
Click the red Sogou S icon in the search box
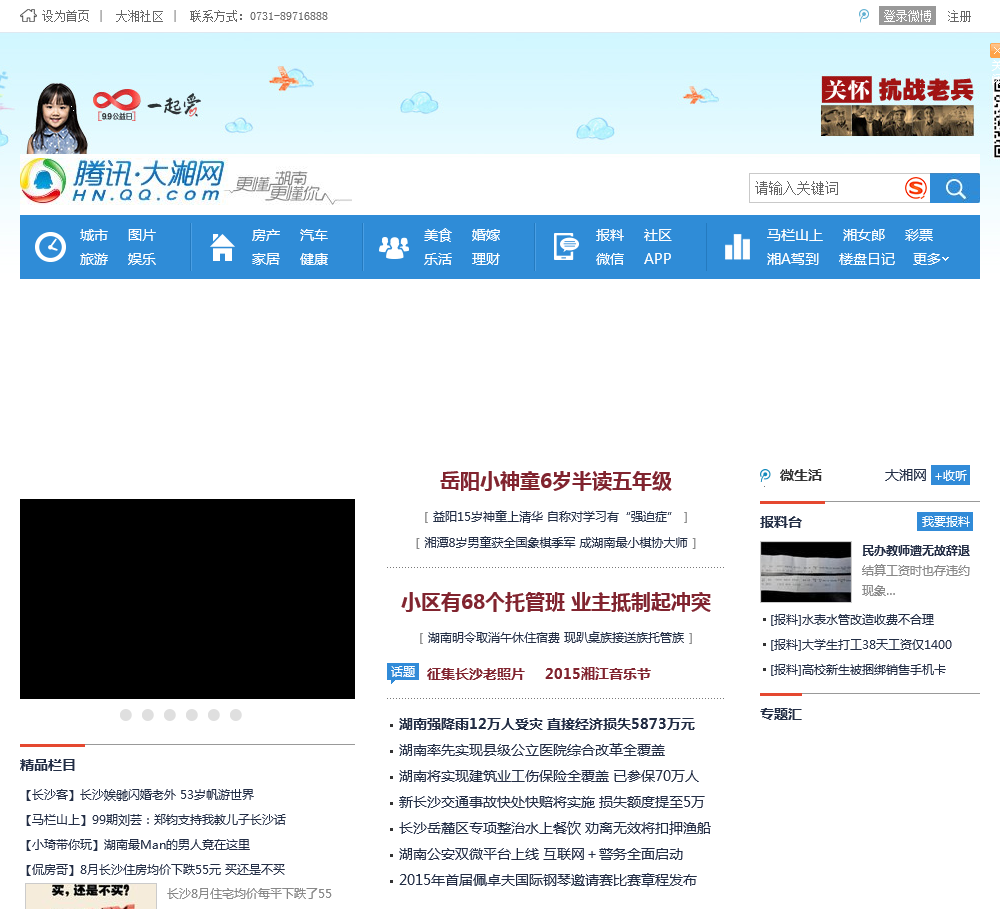click(916, 188)
